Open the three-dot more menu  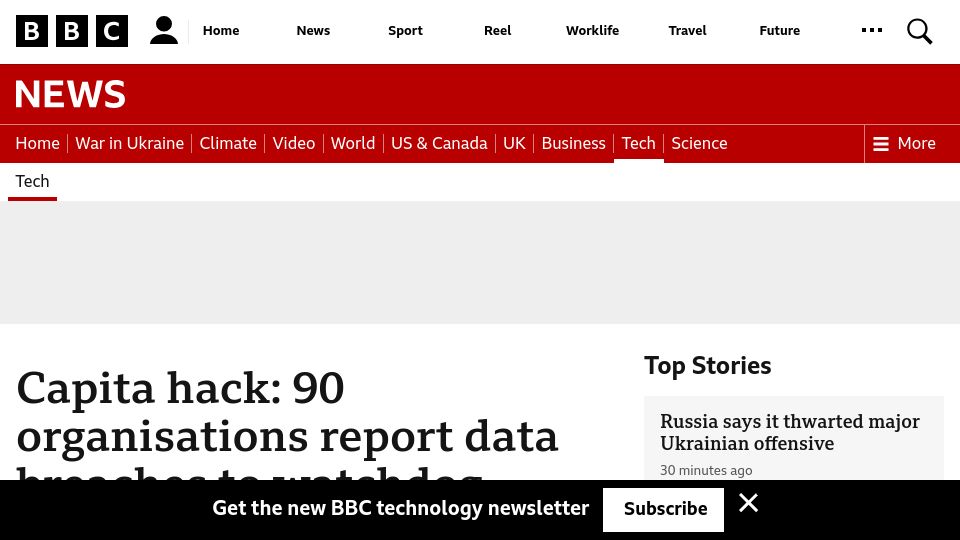pos(872,30)
